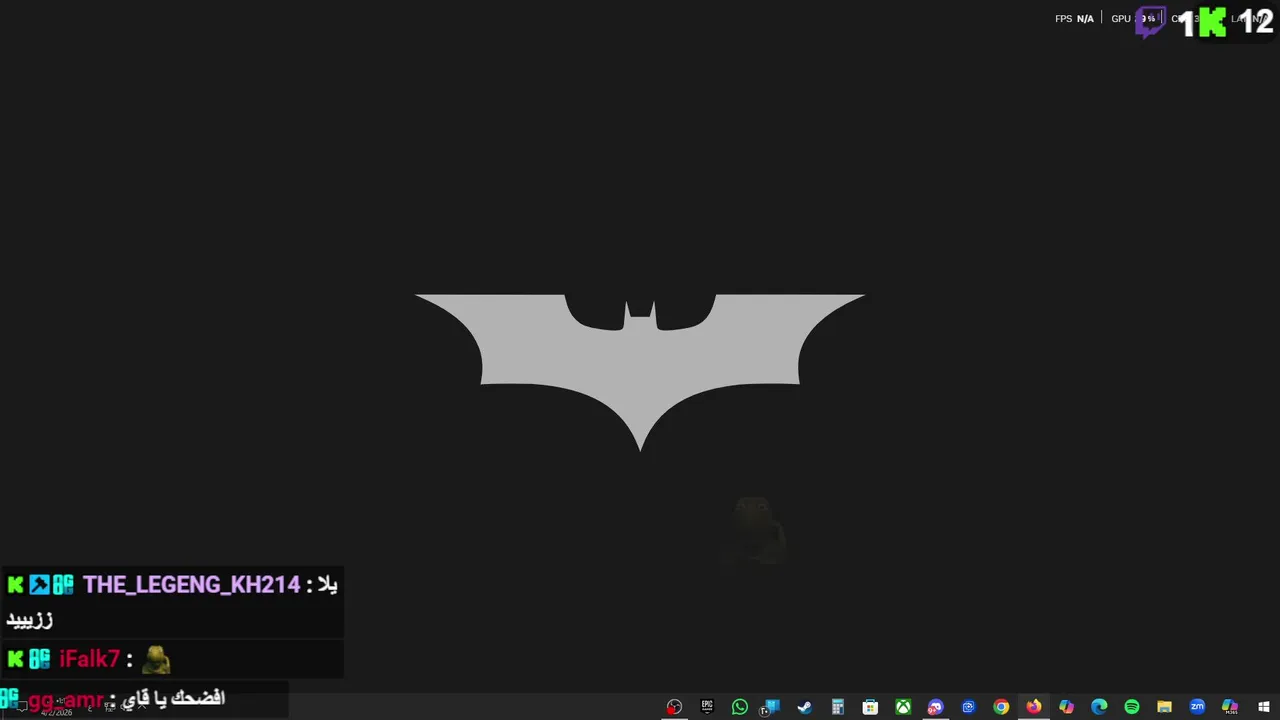
Task: Open Microsoft Edge from the taskbar
Action: click(x=1099, y=707)
